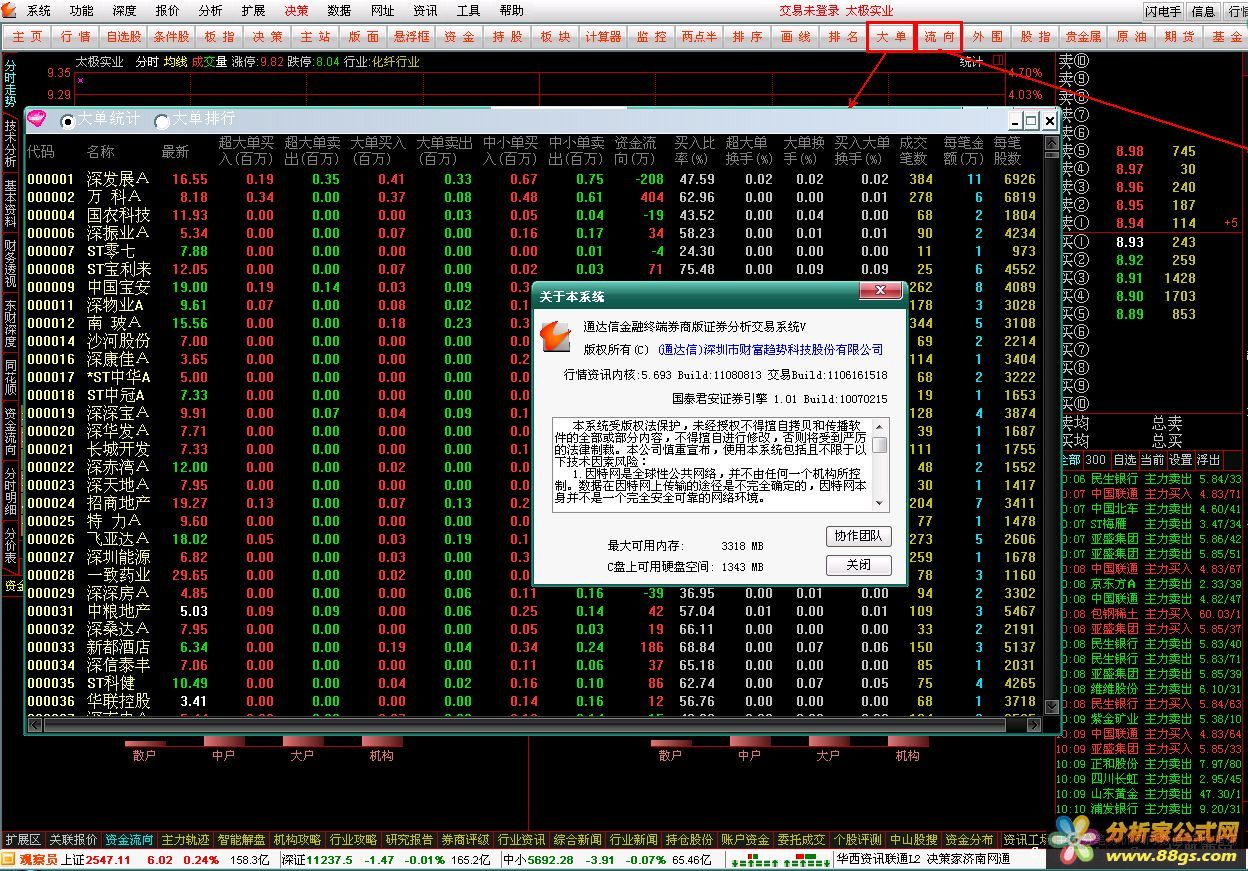Image resolution: width=1248 pixels, height=871 pixels.
Task: Click the 最新 column header
Action: tap(175, 152)
